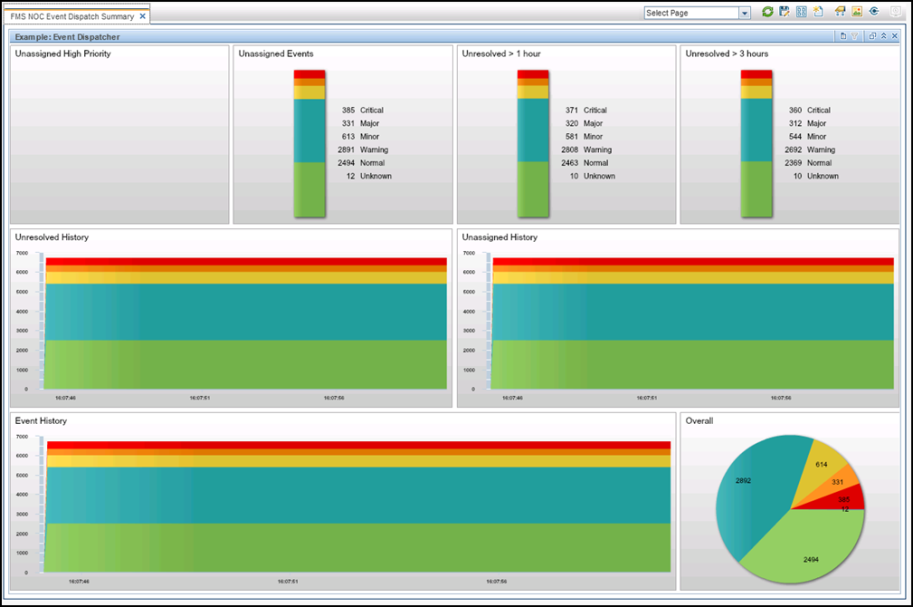Click the 2808 Warning row
This screenshot has height=607, width=913.
pyautogui.click(x=586, y=150)
